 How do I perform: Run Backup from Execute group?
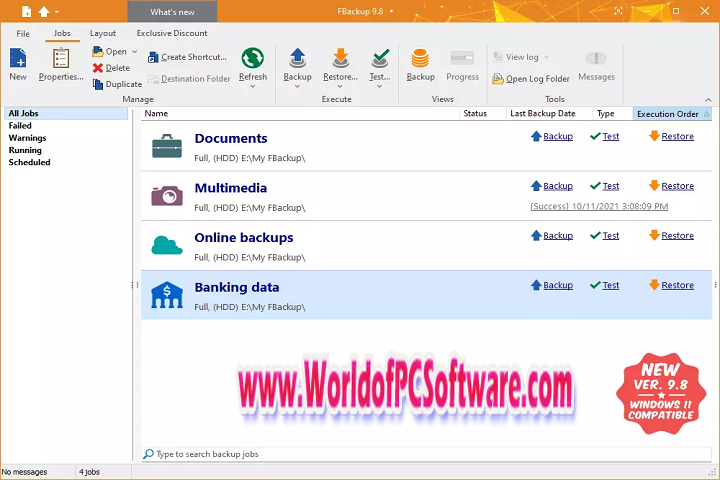pyautogui.click(x=297, y=64)
